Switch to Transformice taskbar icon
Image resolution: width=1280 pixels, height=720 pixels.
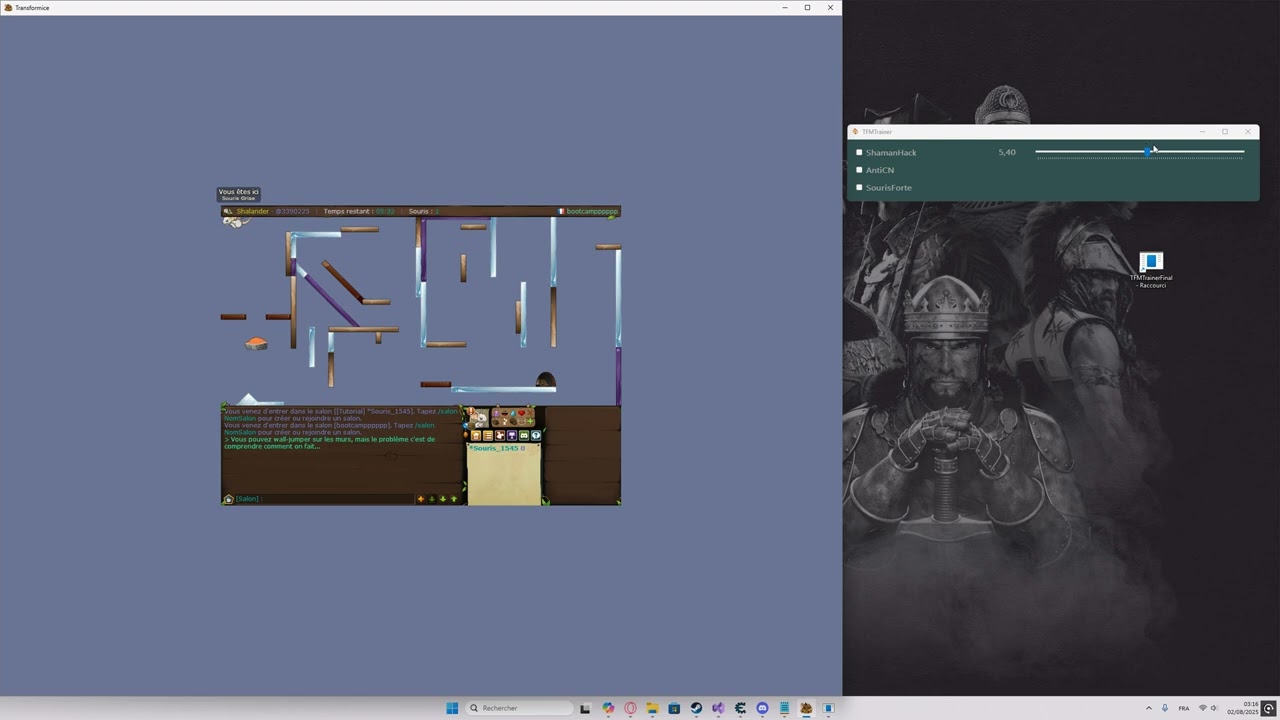tap(806, 708)
